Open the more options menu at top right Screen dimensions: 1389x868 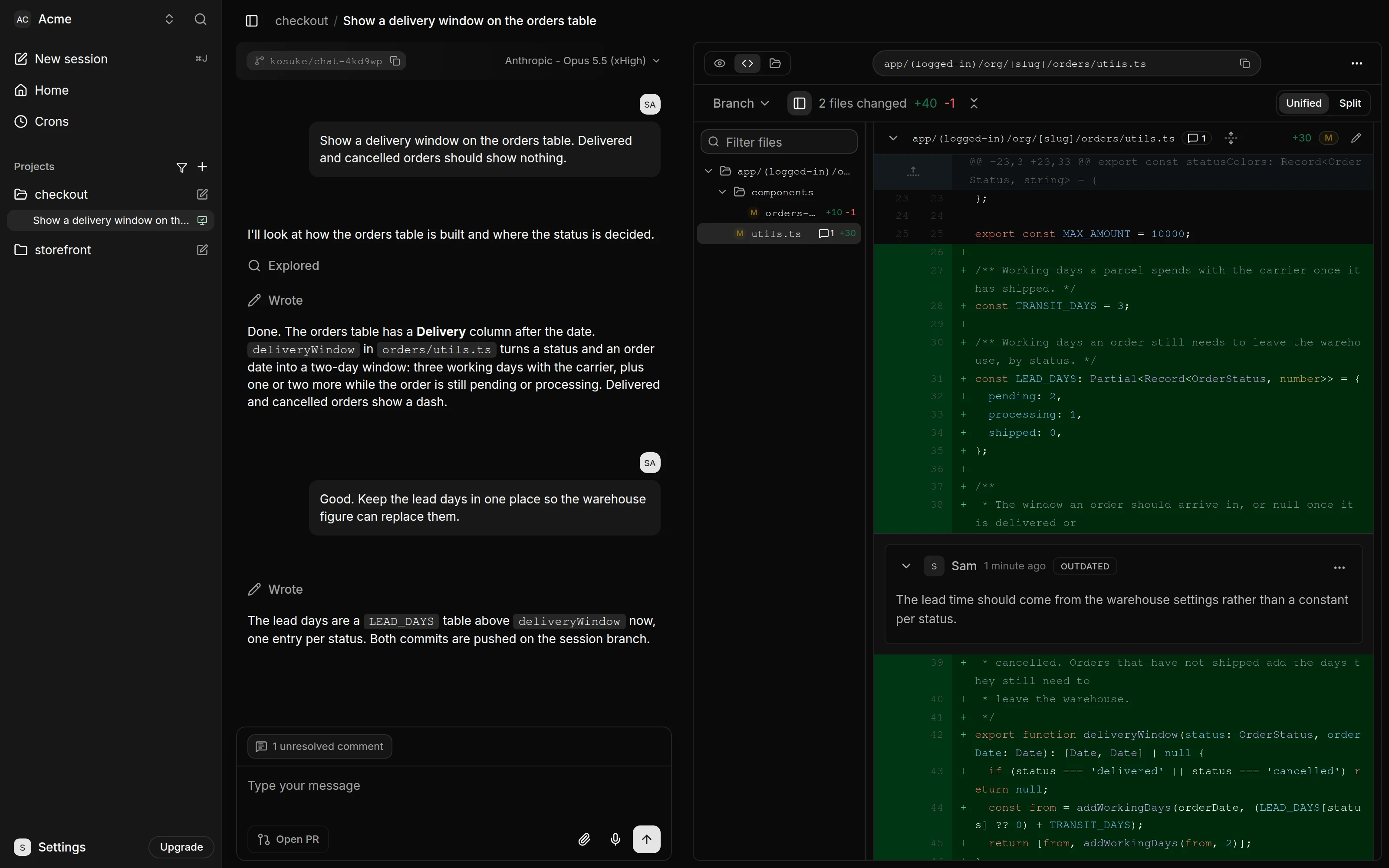click(x=1356, y=63)
